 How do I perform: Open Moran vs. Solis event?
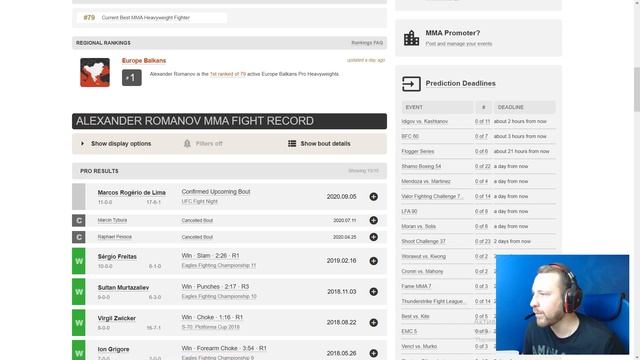418,227
